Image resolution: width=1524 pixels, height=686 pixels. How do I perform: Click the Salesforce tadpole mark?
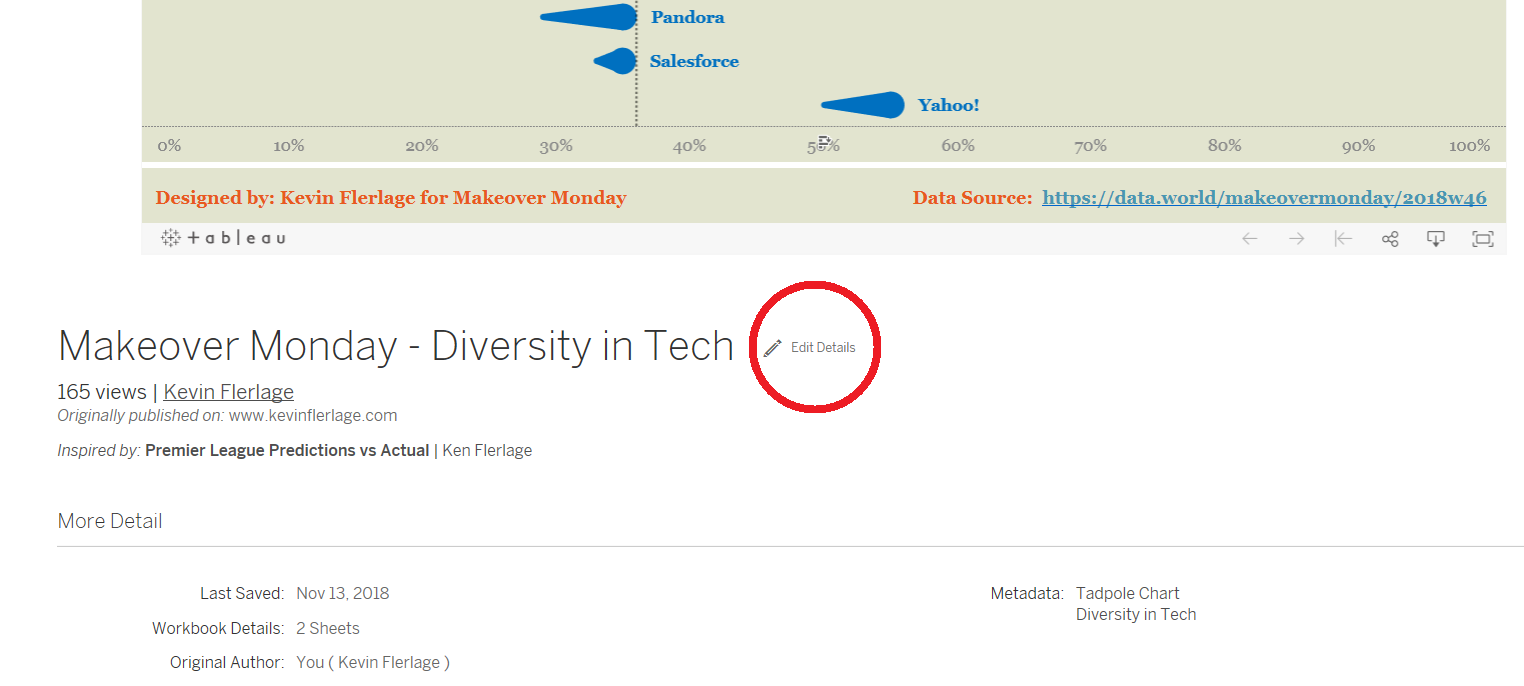615,61
